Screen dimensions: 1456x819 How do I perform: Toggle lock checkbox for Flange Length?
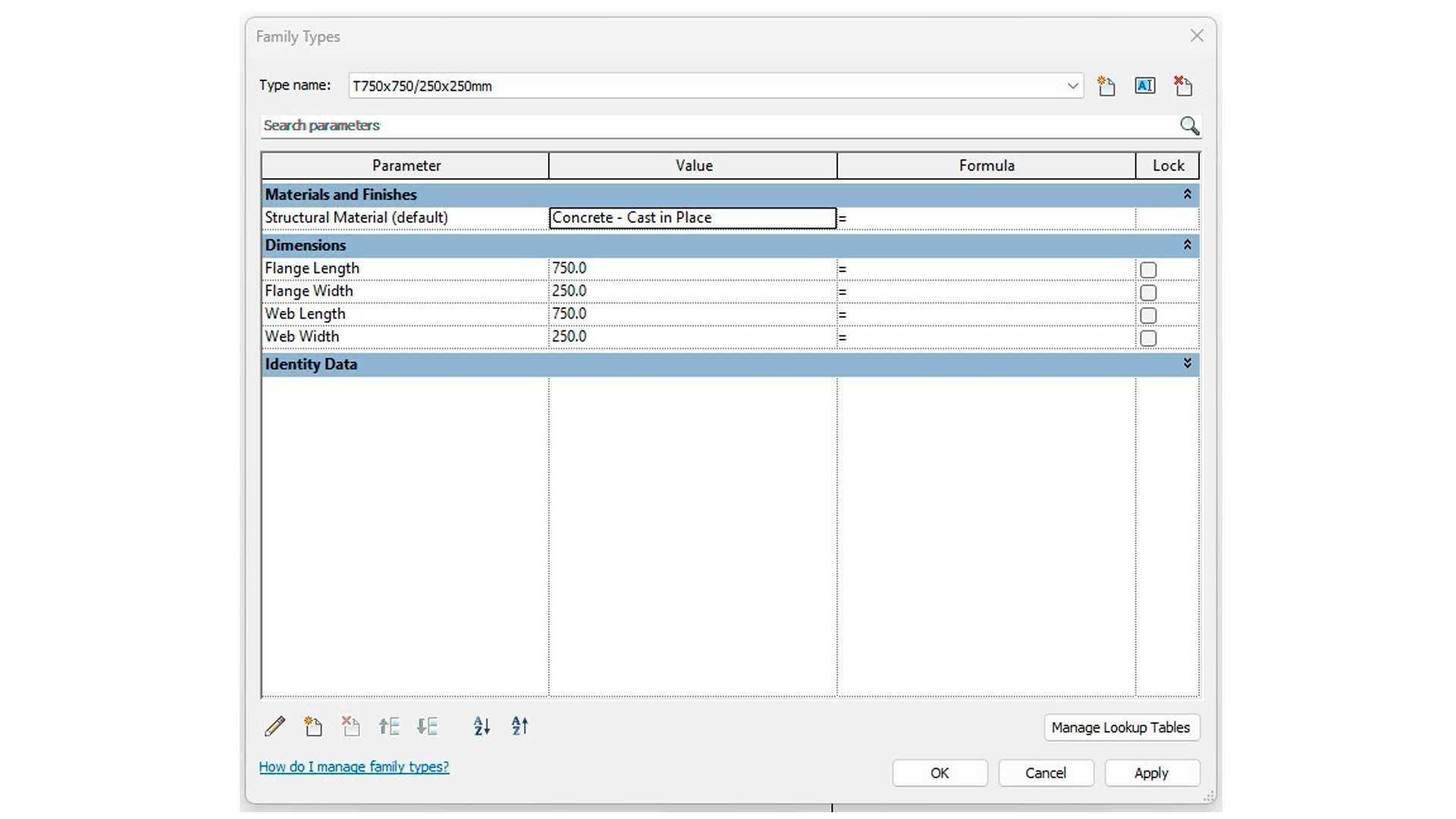click(1148, 270)
